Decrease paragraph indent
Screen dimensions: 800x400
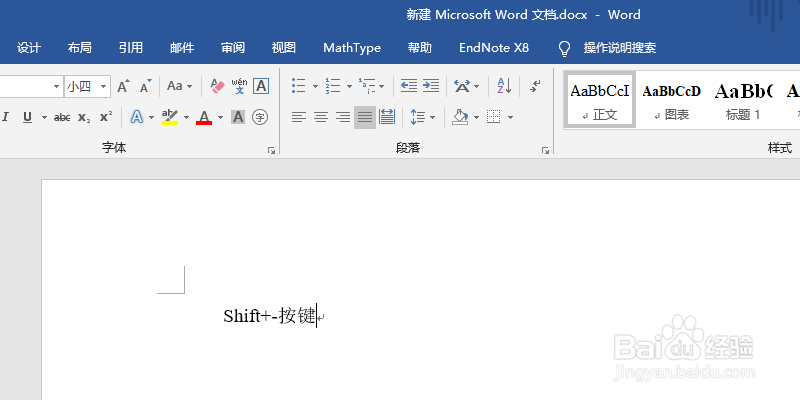[x=409, y=86]
